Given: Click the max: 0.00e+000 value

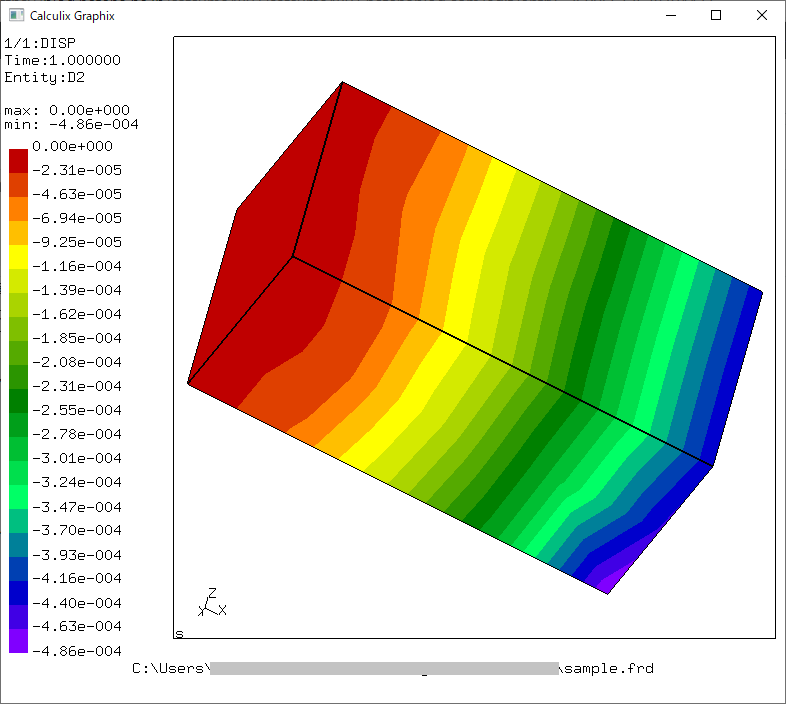Looking at the screenshot, I should 67,110.
